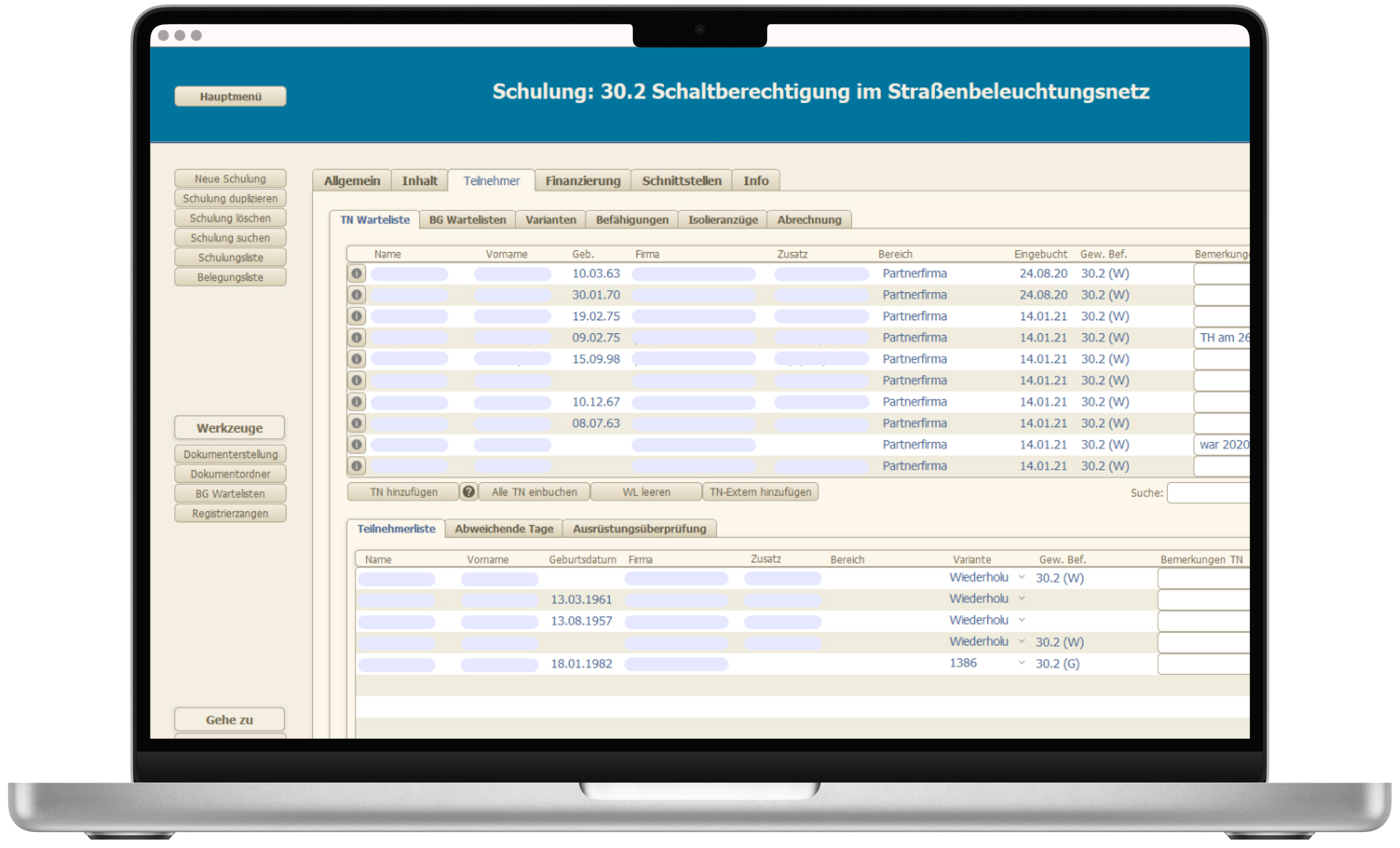Open info icon in the 'war 2020' row
The height and width of the screenshot is (848, 1400).
(356, 445)
